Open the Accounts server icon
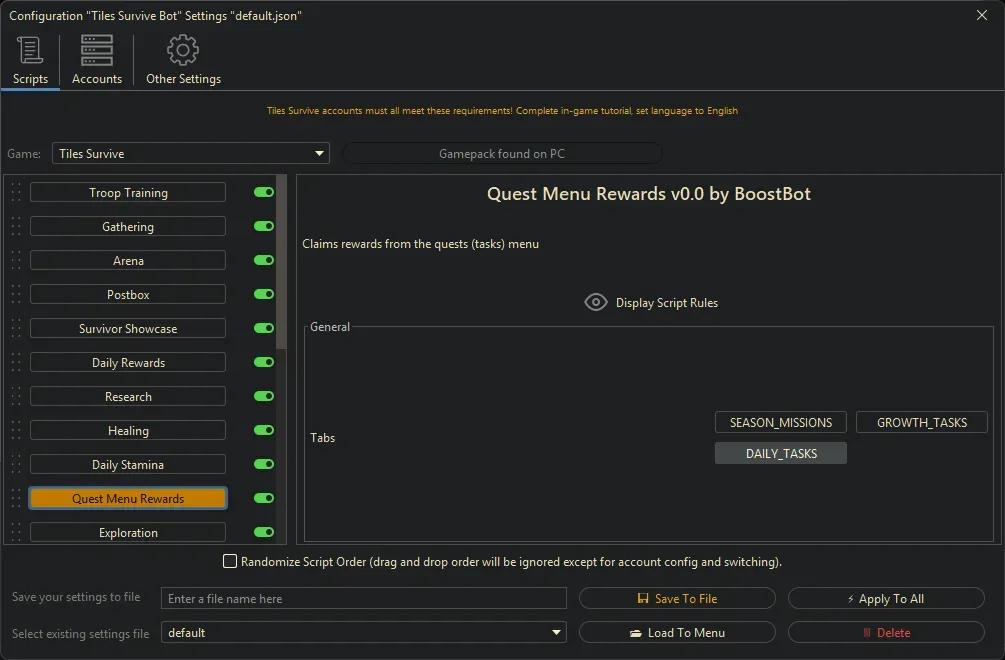Screen dimensions: 1005x660 (x=97, y=50)
